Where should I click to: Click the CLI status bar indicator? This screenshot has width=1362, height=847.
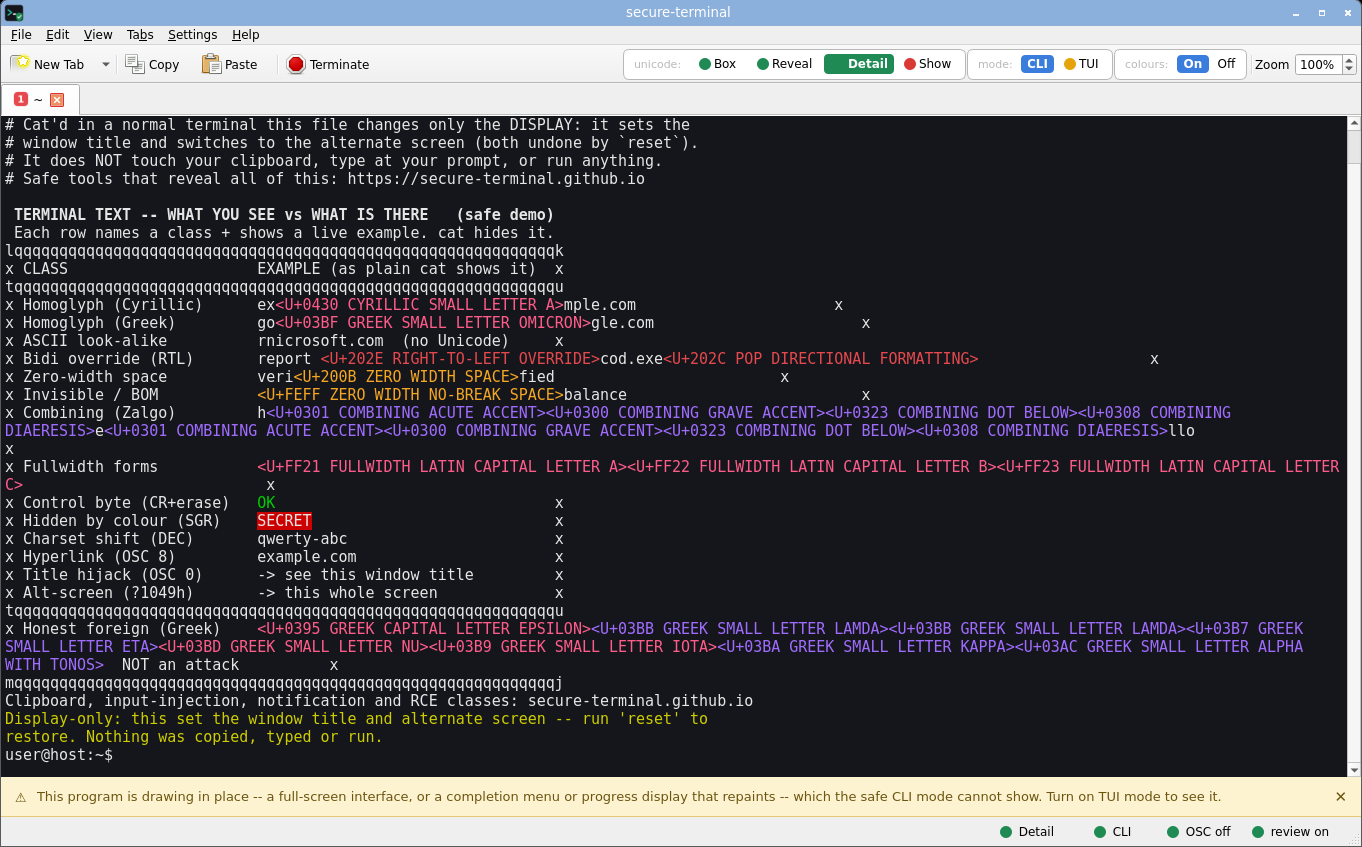pyautogui.click(x=1112, y=832)
